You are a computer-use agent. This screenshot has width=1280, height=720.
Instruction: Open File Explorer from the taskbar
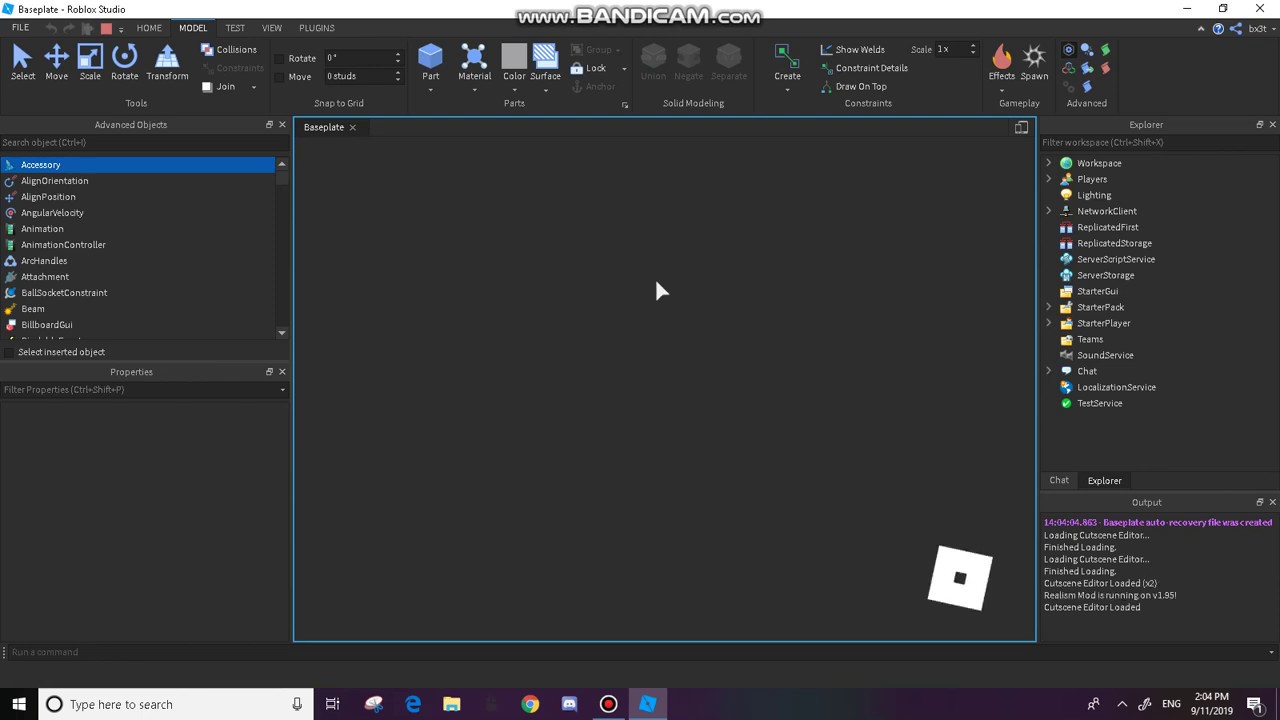[x=452, y=704]
